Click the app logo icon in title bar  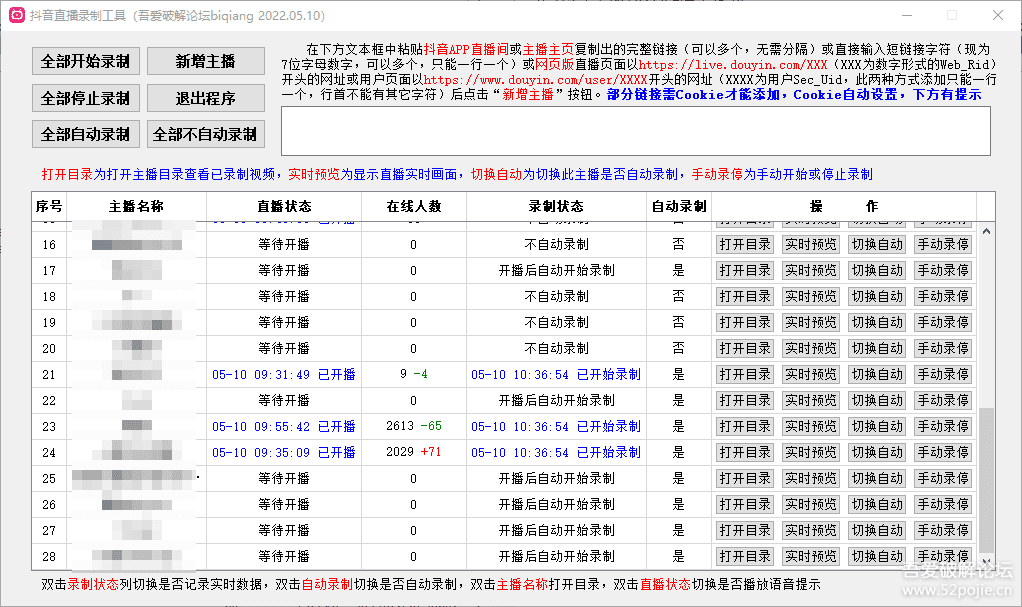click(17, 15)
